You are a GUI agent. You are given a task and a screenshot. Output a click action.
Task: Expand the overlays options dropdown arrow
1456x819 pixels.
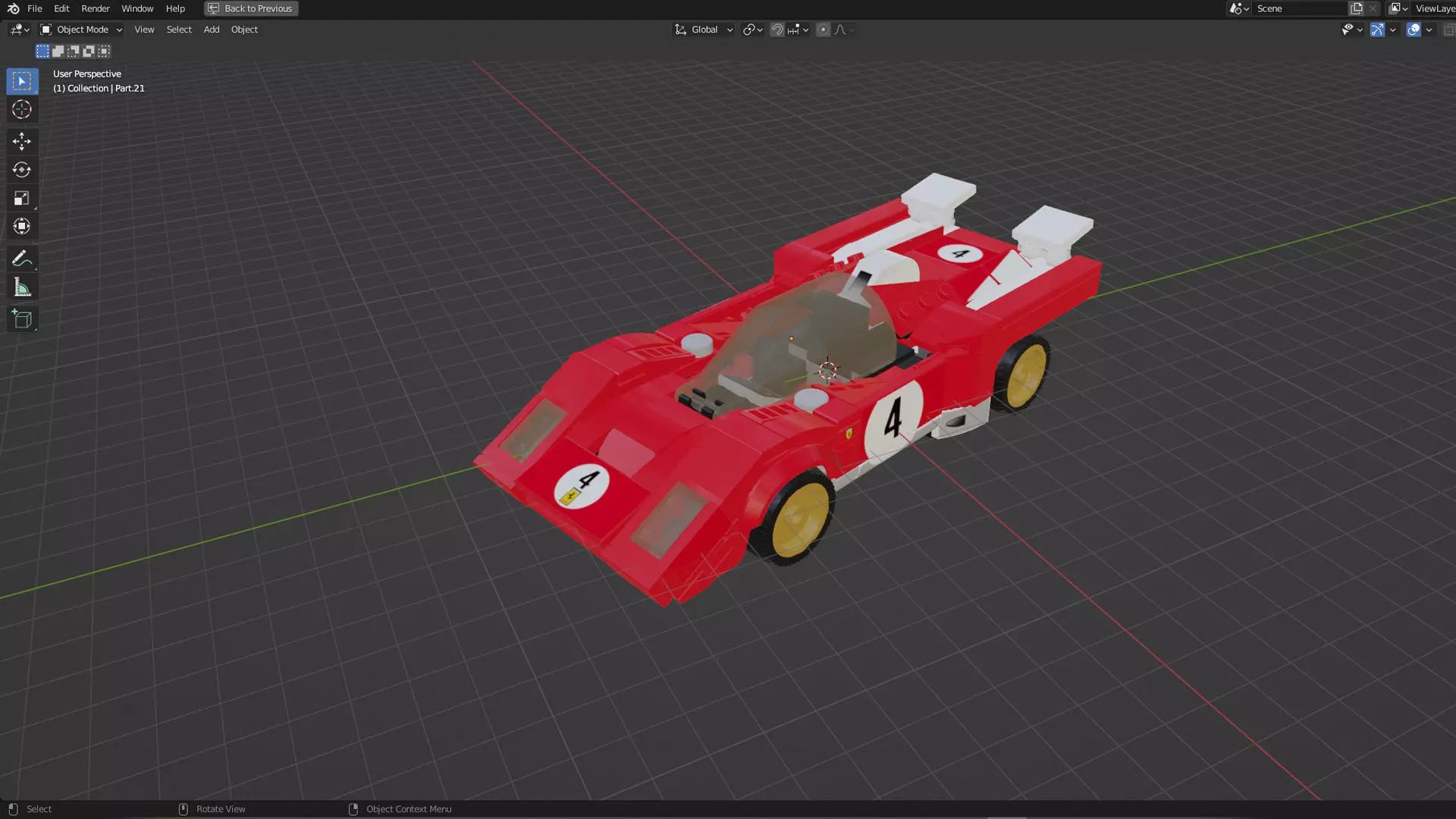pos(1429,30)
